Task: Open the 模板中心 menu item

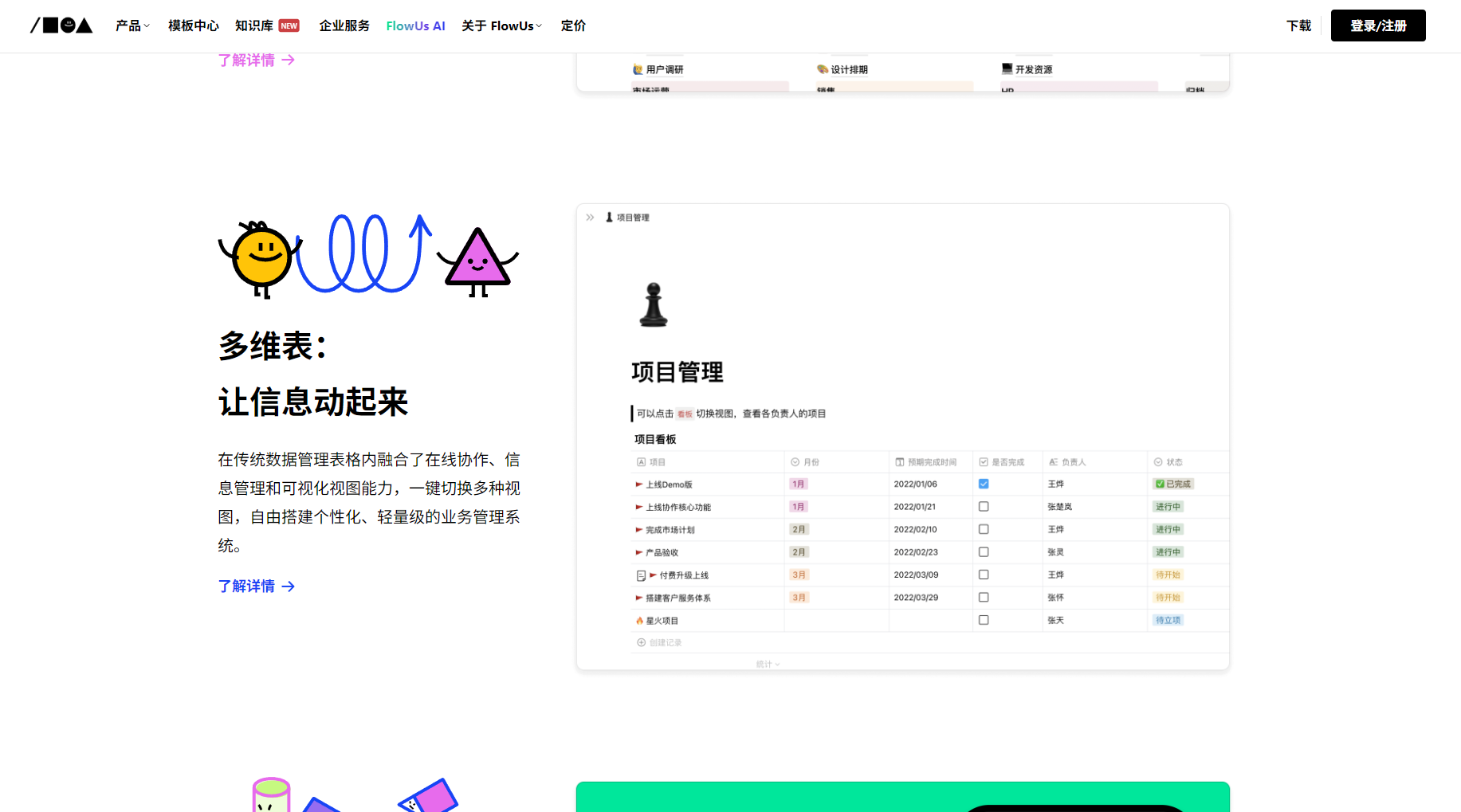Action: click(x=193, y=25)
